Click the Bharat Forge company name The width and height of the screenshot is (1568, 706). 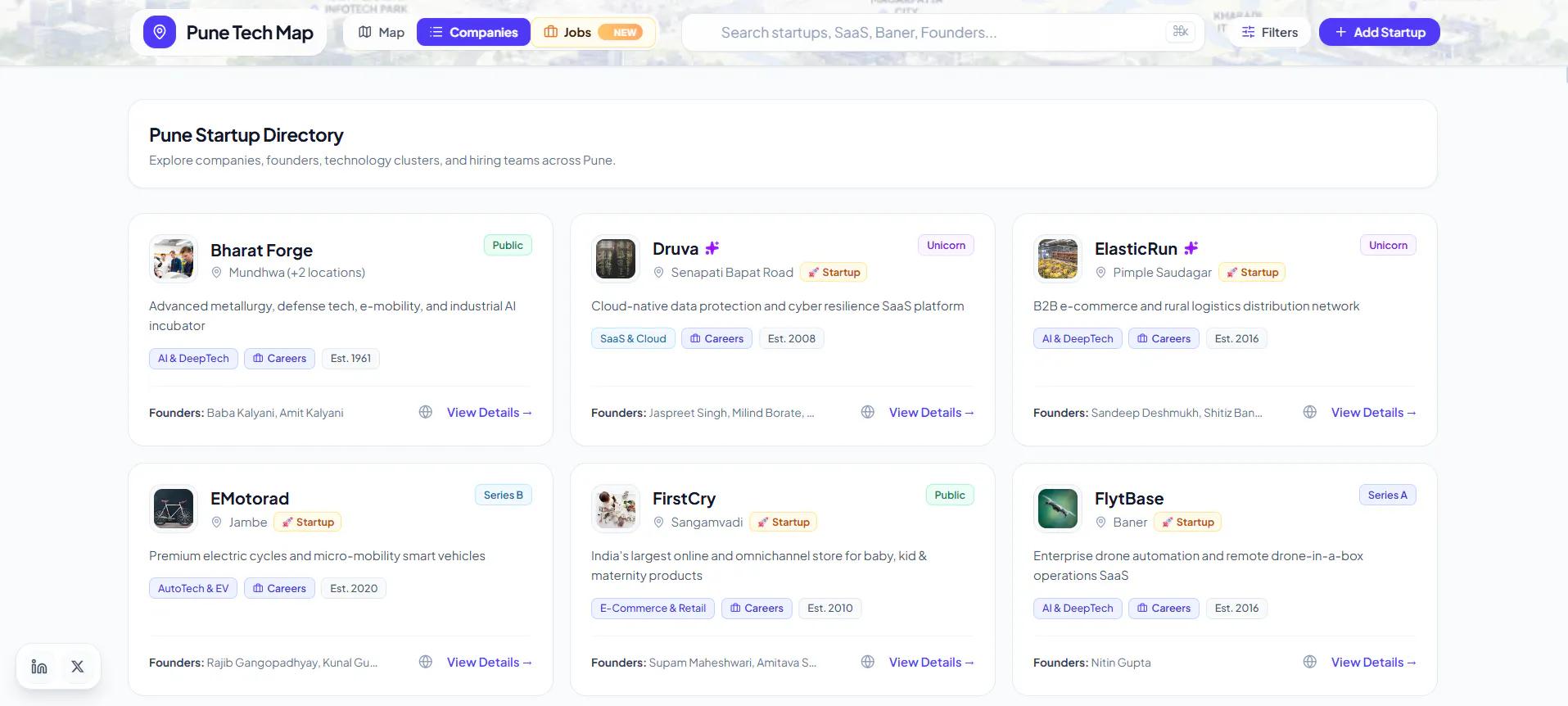coord(261,250)
